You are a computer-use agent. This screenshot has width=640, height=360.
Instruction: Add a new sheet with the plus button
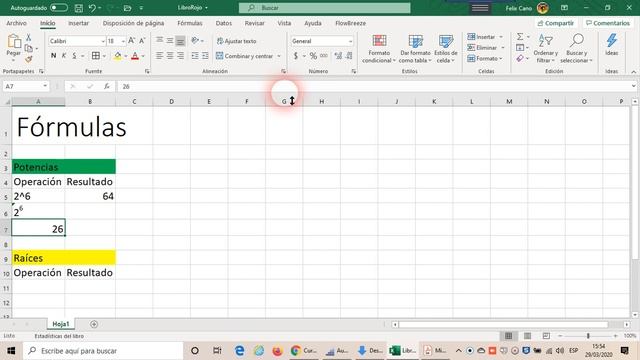[x=94, y=324]
